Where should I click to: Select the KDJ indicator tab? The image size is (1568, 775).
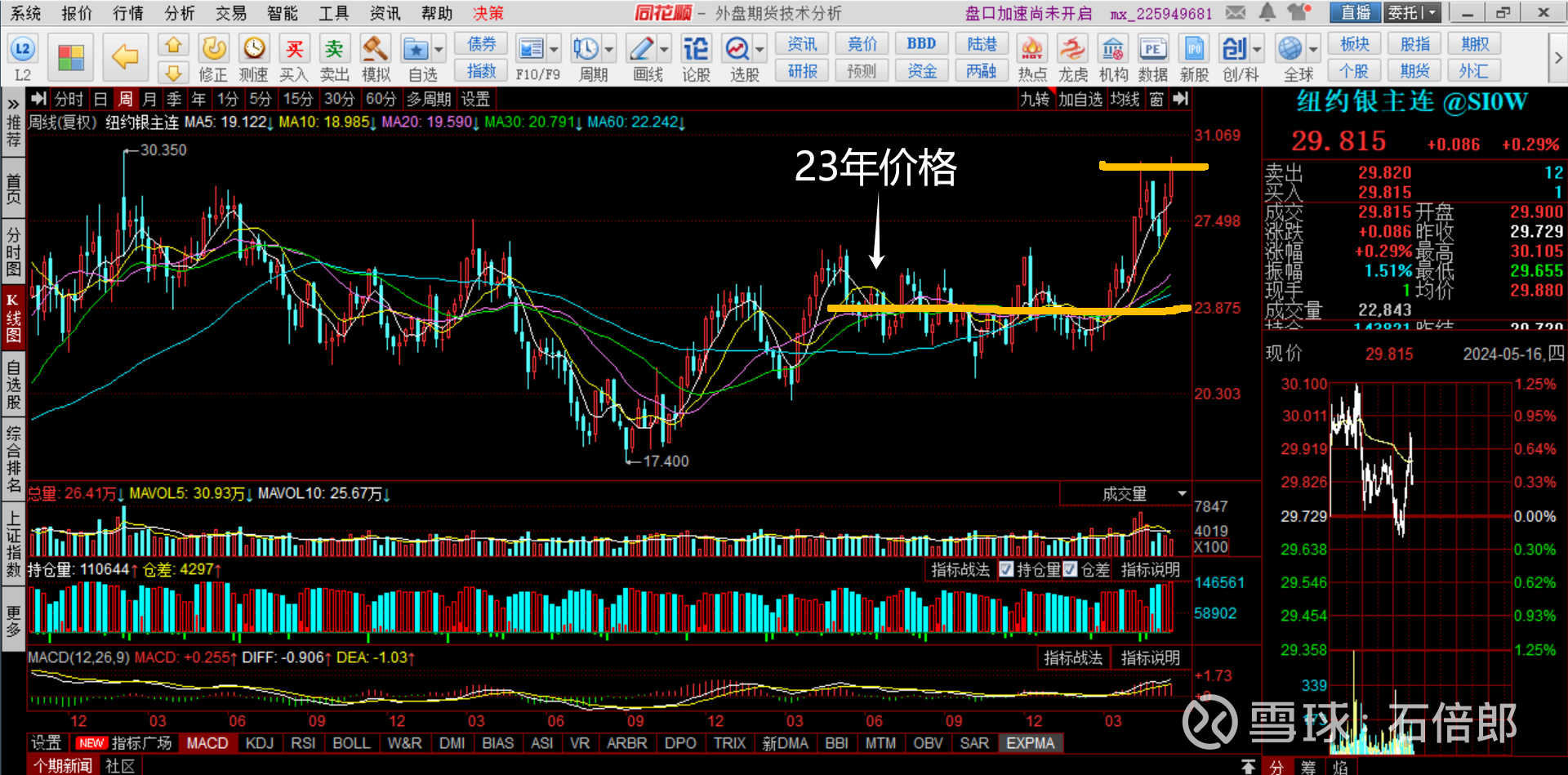point(260,743)
